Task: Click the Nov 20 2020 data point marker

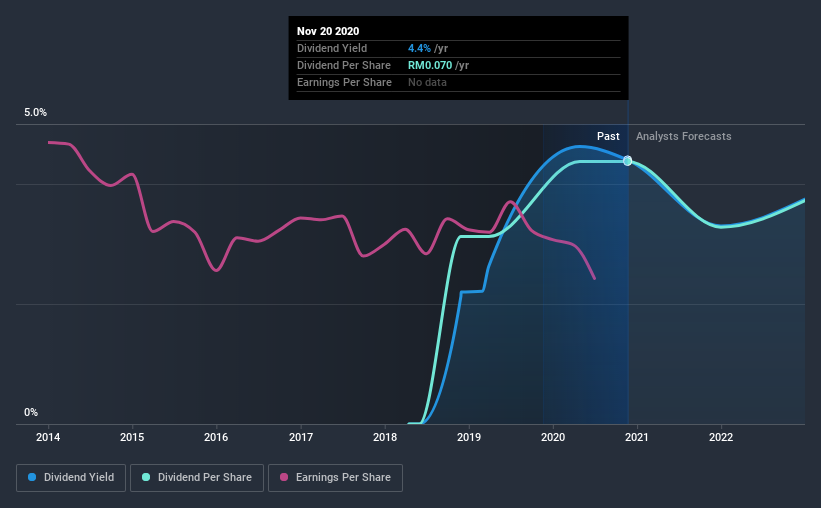Action: tap(628, 161)
